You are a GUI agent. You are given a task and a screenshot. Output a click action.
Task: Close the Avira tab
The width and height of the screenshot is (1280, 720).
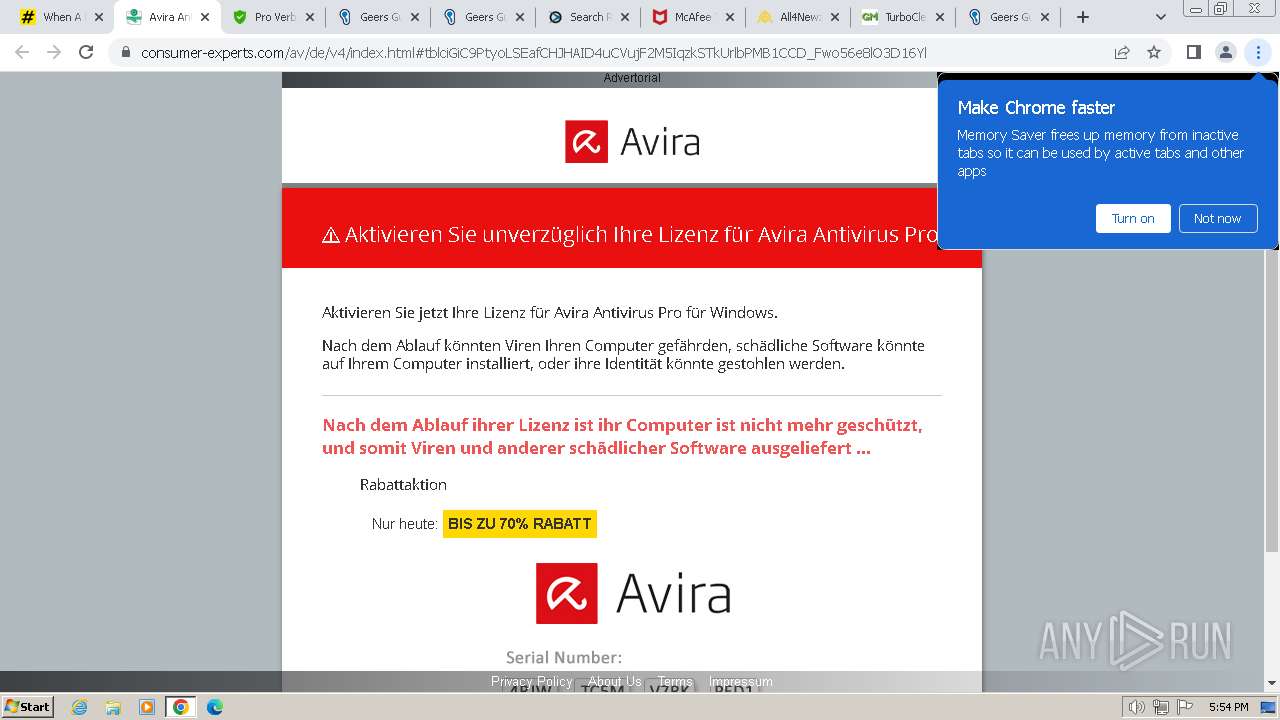click(x=204, y=17)
